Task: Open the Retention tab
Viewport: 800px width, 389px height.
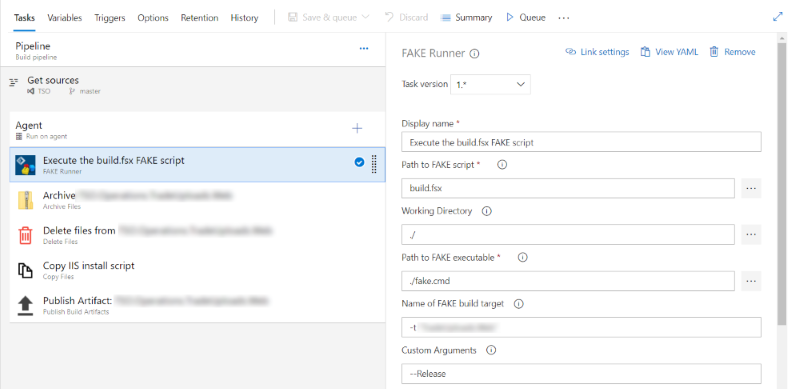Action: 199,18
